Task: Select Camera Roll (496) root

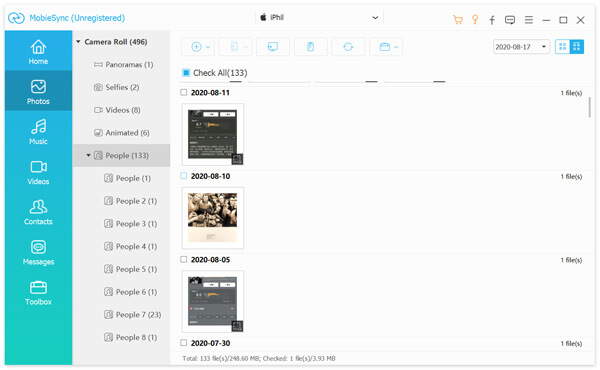Action: tap(116, 42)
